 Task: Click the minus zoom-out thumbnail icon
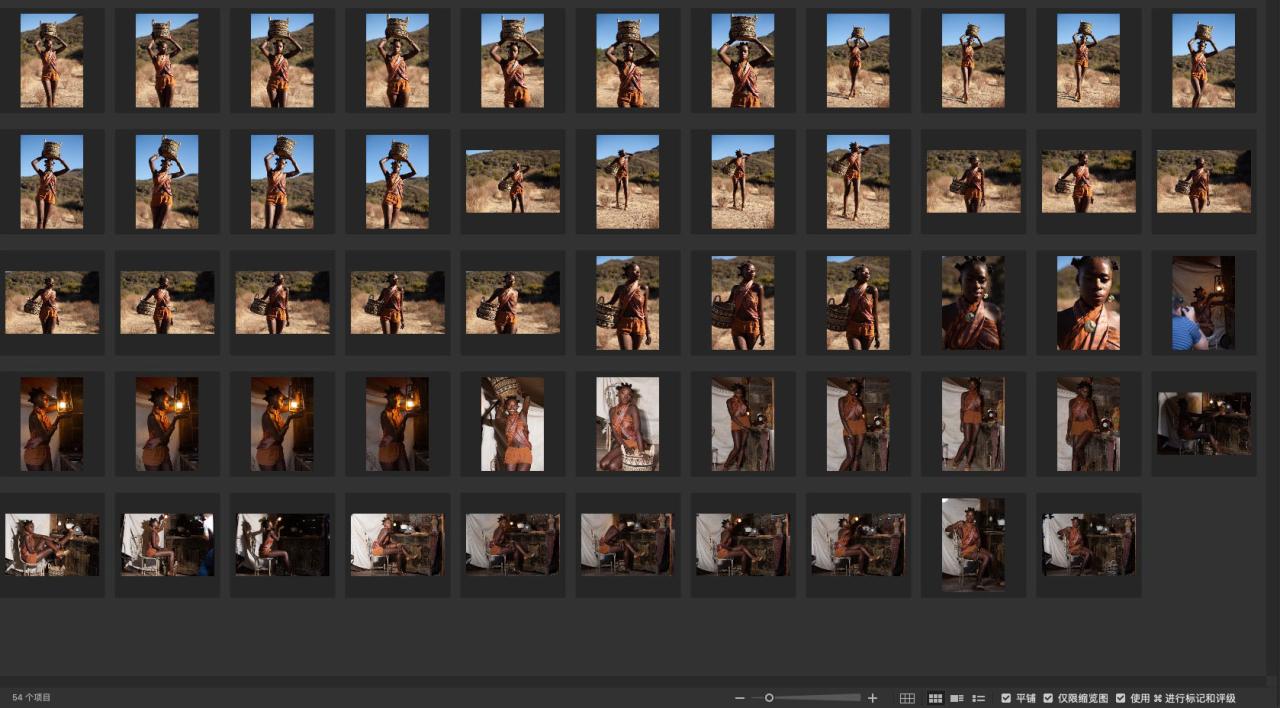coord(739,698)
